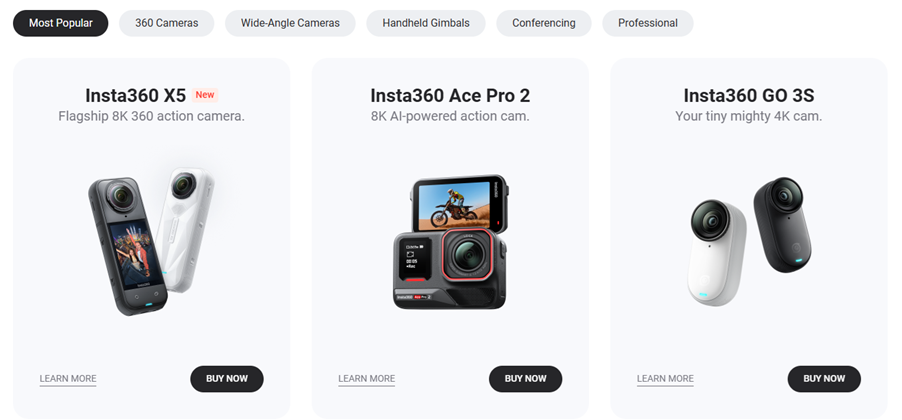Click the Insta360 X5 product title
Viewport: 902px width, 420px height.
point(136,95)
